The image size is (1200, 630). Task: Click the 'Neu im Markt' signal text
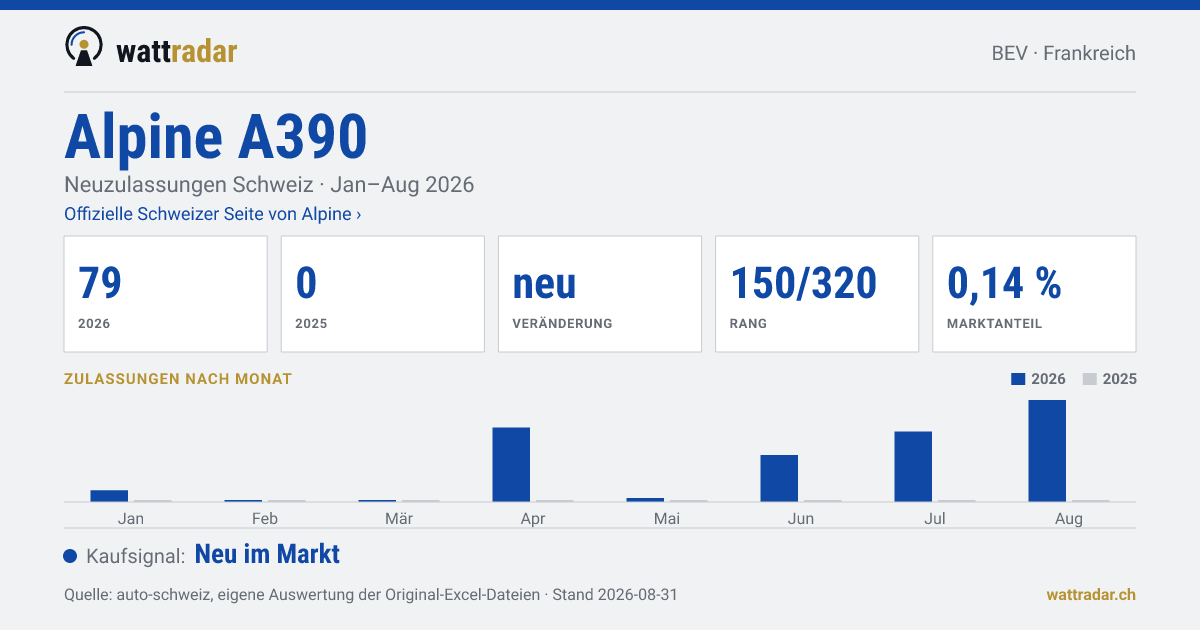pos(267,554)
